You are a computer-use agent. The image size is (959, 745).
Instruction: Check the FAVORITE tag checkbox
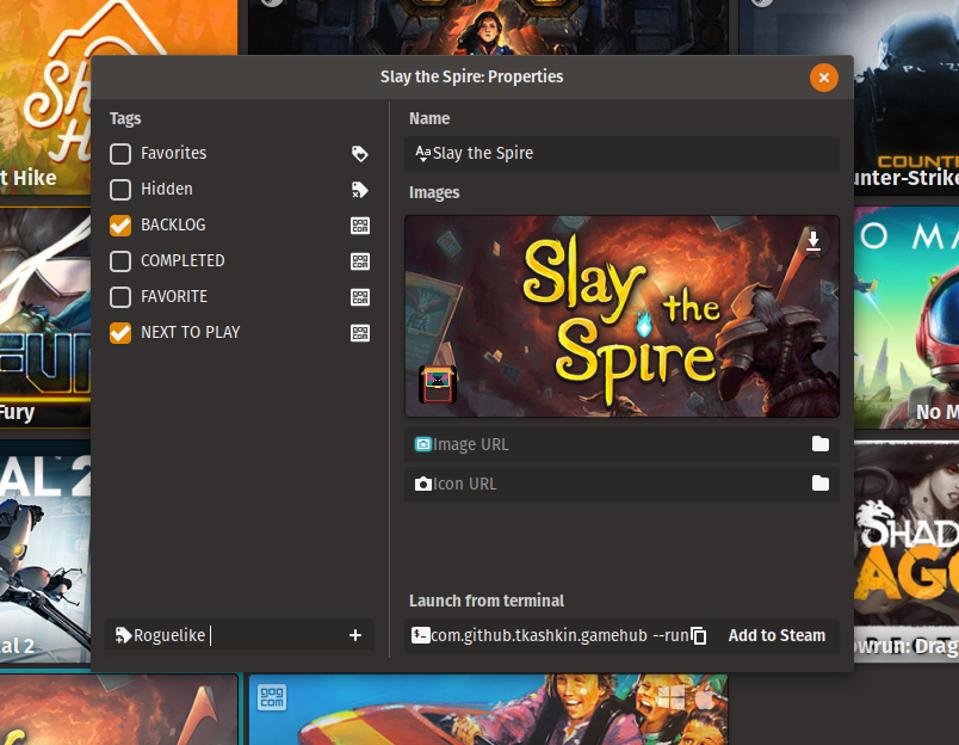click(120, 297)
